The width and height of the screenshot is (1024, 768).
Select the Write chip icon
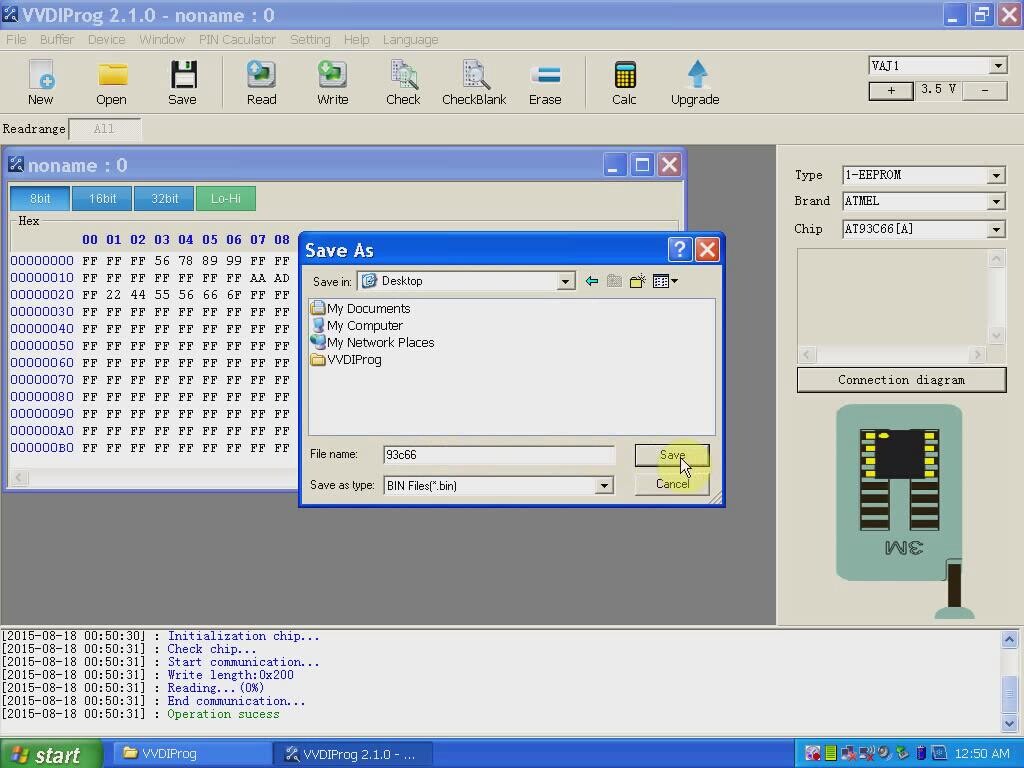(331, 80)
